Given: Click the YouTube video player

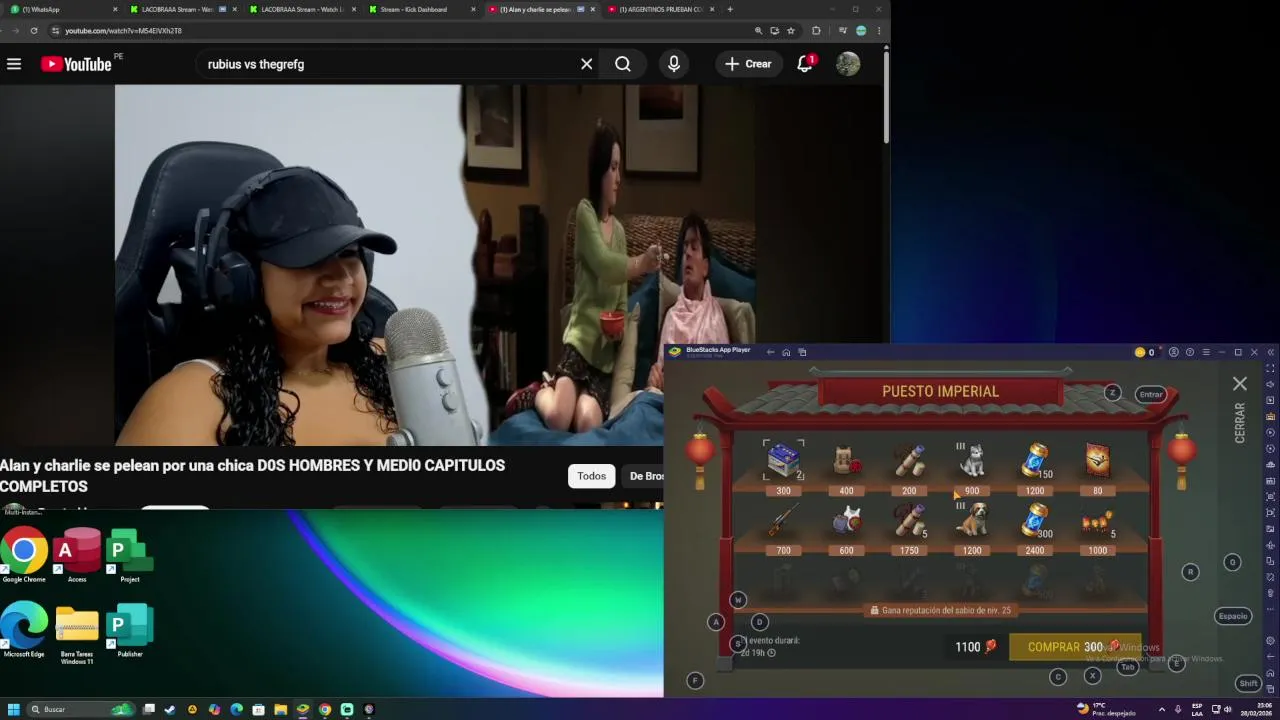Looking at the screenshot, I should 435,265.
